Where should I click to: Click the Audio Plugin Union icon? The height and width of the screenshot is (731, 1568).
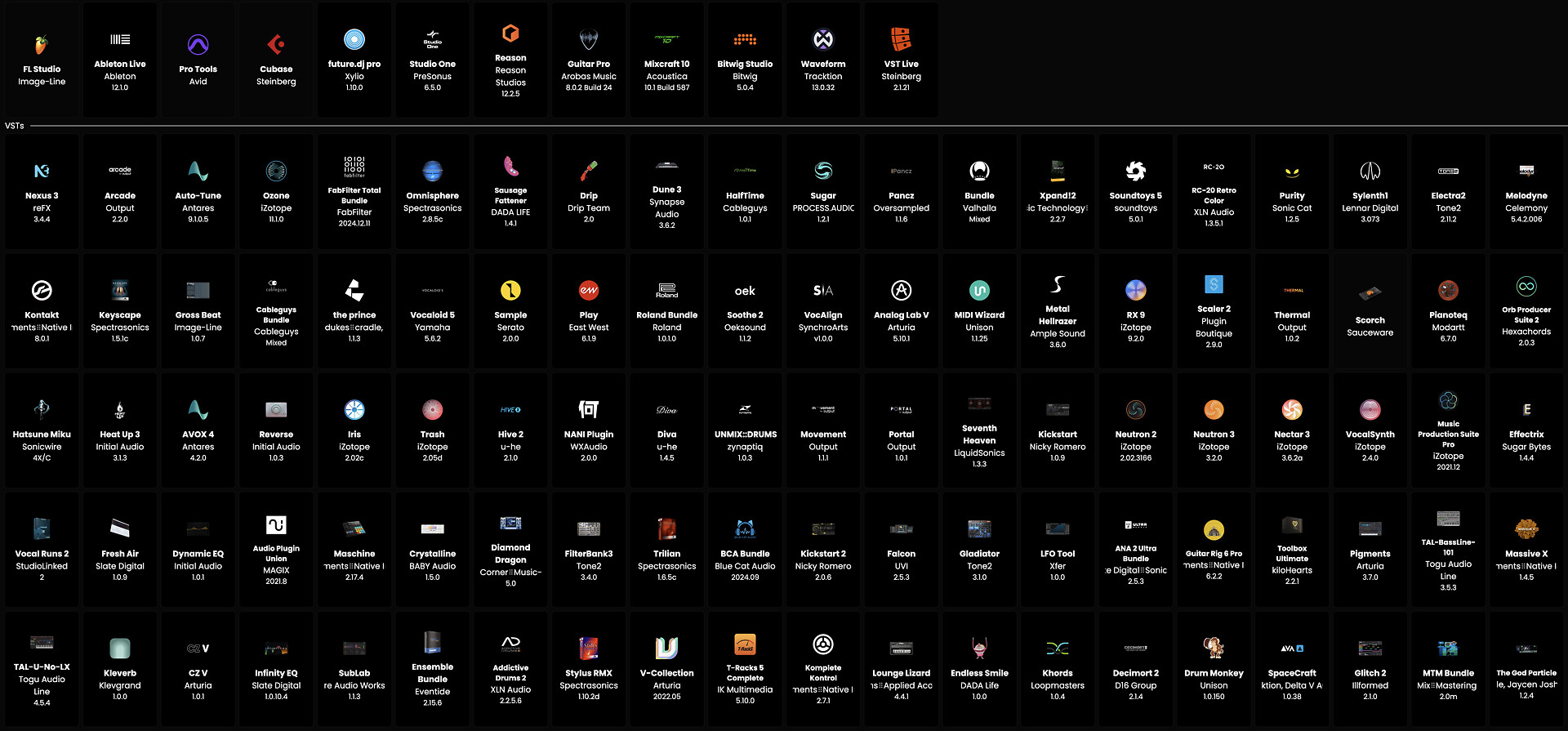(x=276, y=524)
